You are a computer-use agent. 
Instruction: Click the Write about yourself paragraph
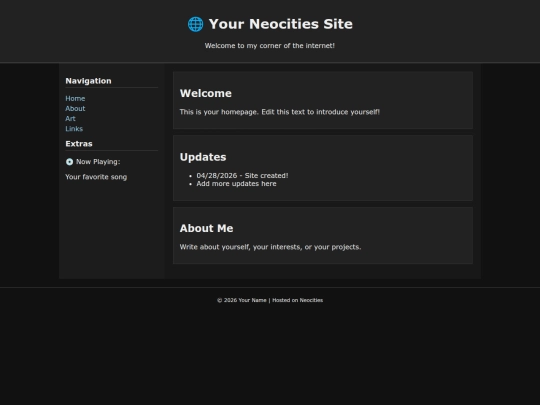[x=270, y=247]
